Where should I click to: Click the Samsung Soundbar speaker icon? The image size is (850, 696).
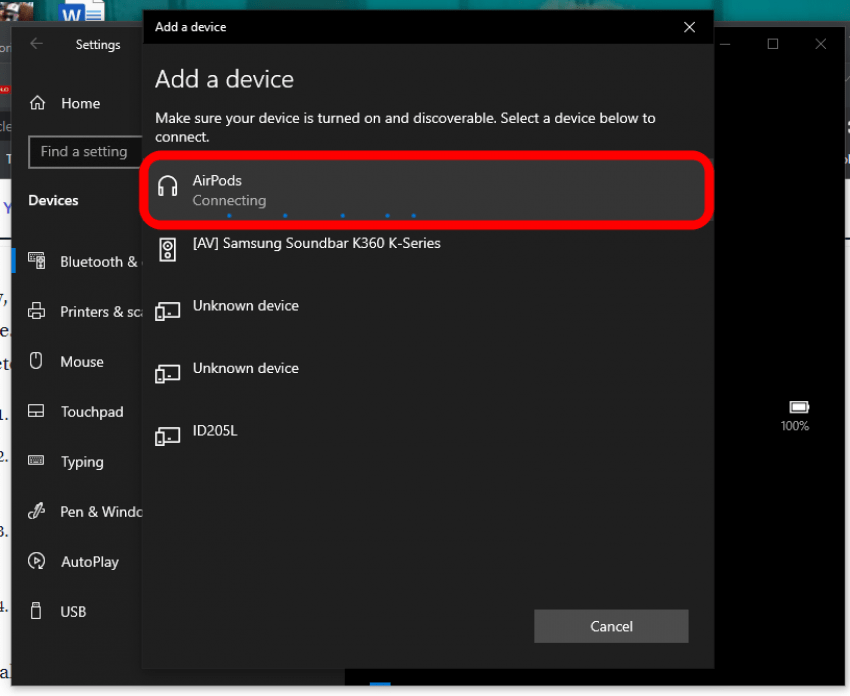coord(168,250)
